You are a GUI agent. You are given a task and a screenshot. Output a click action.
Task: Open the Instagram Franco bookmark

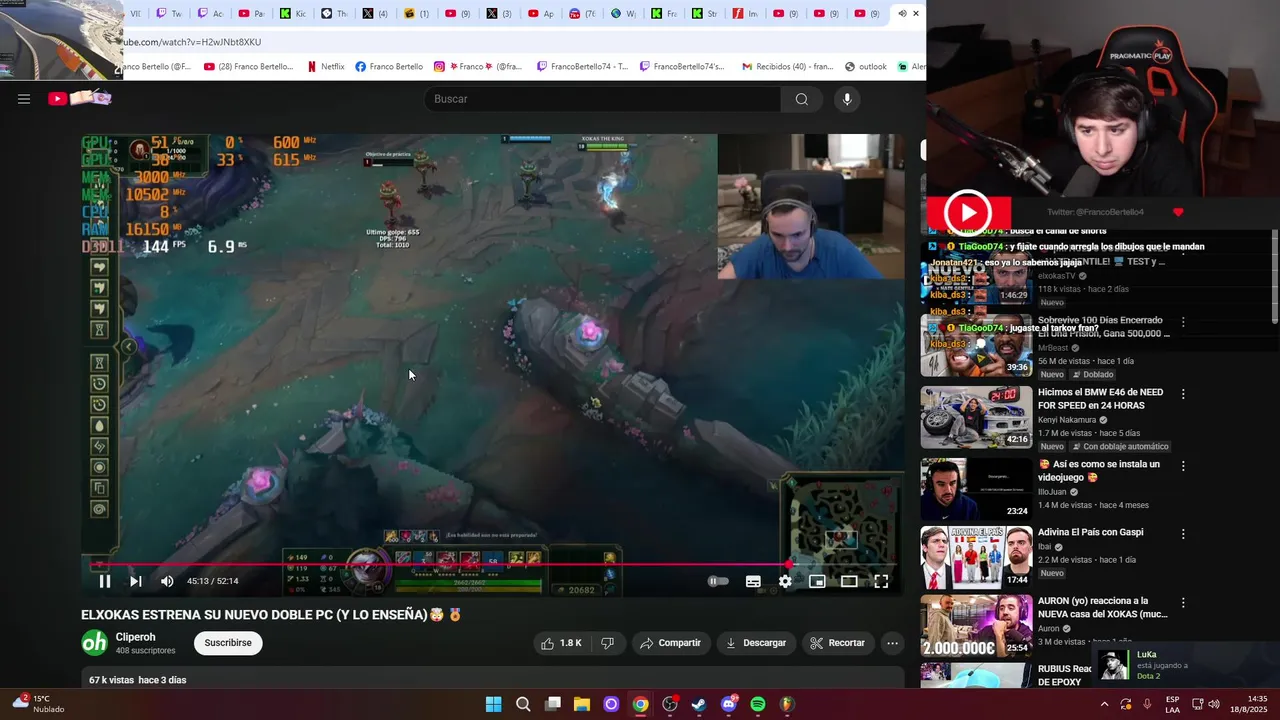click(x=478, y=66)
